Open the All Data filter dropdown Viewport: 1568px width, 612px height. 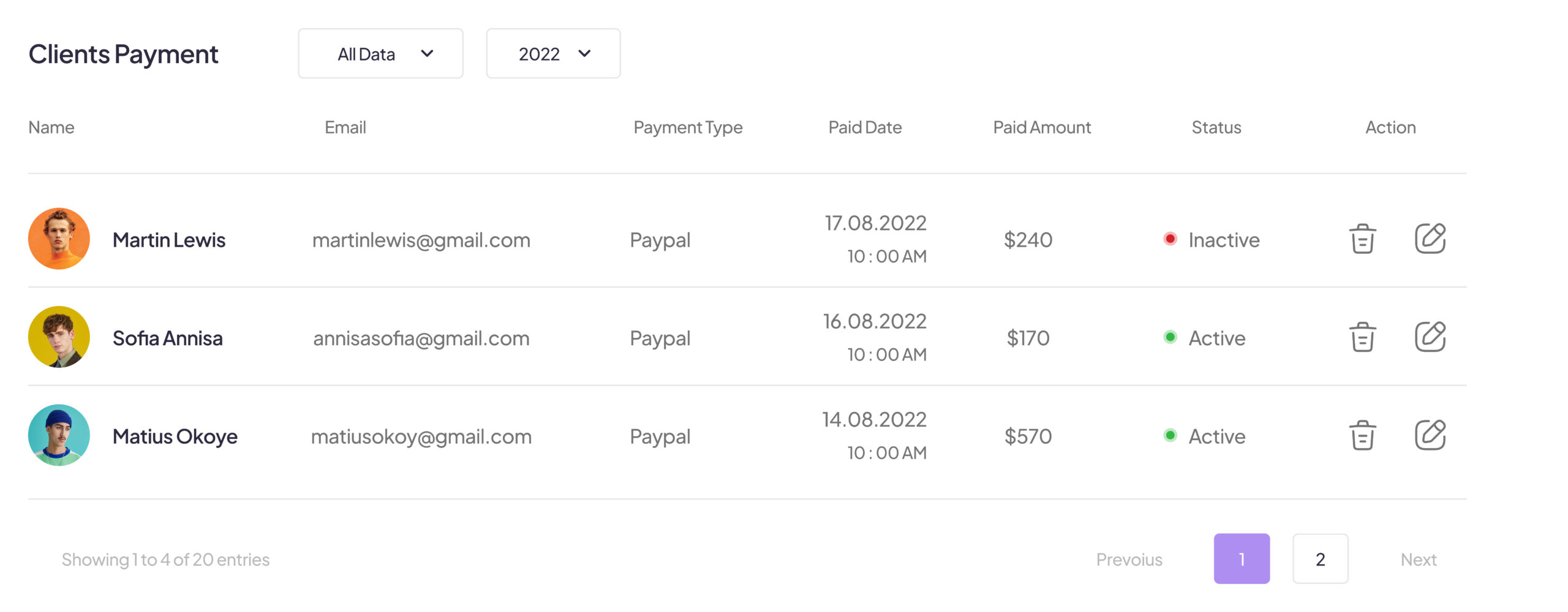point(380,54)
